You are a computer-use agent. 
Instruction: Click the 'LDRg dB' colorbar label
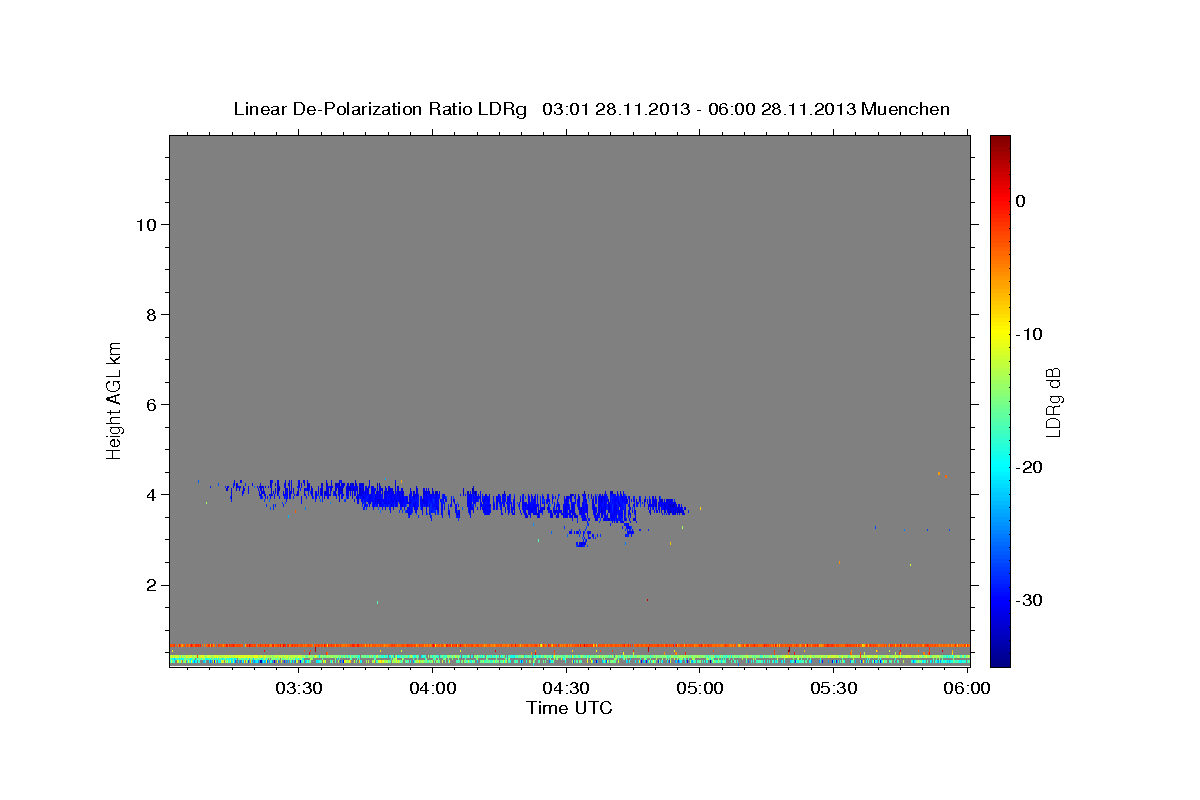click(1052, 401)
